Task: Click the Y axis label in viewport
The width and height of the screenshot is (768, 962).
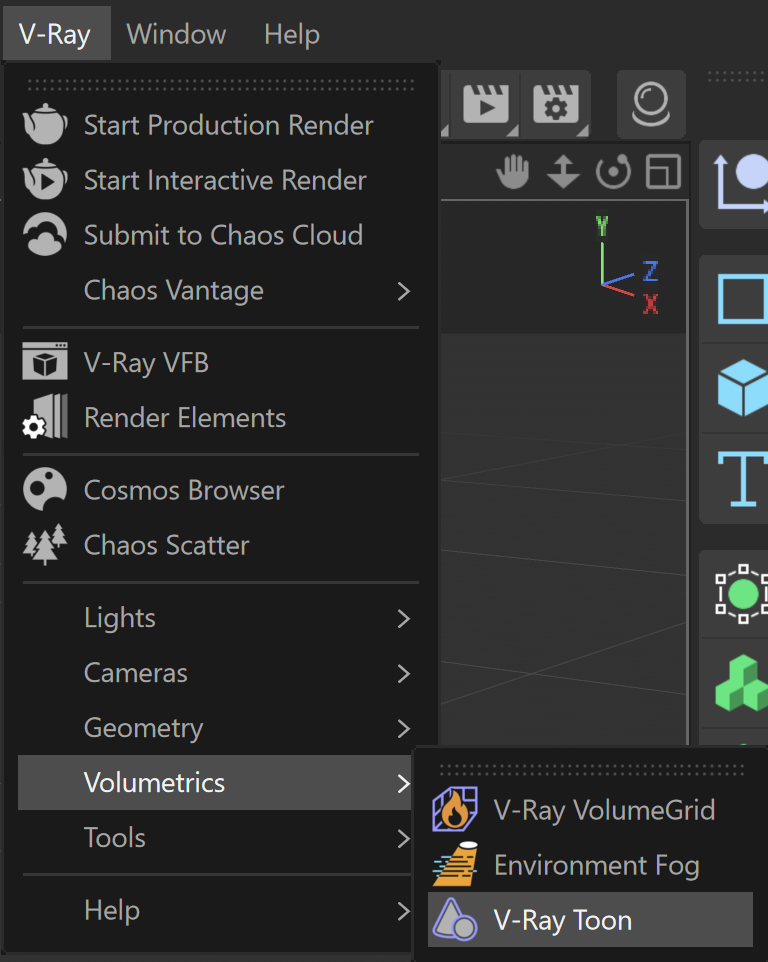Action: pyautogui.click(x=602, y=226)
